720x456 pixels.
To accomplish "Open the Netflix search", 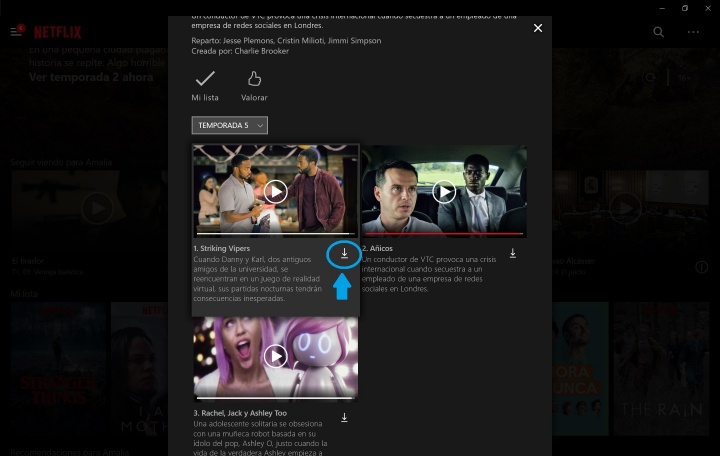I will [658, 32].
